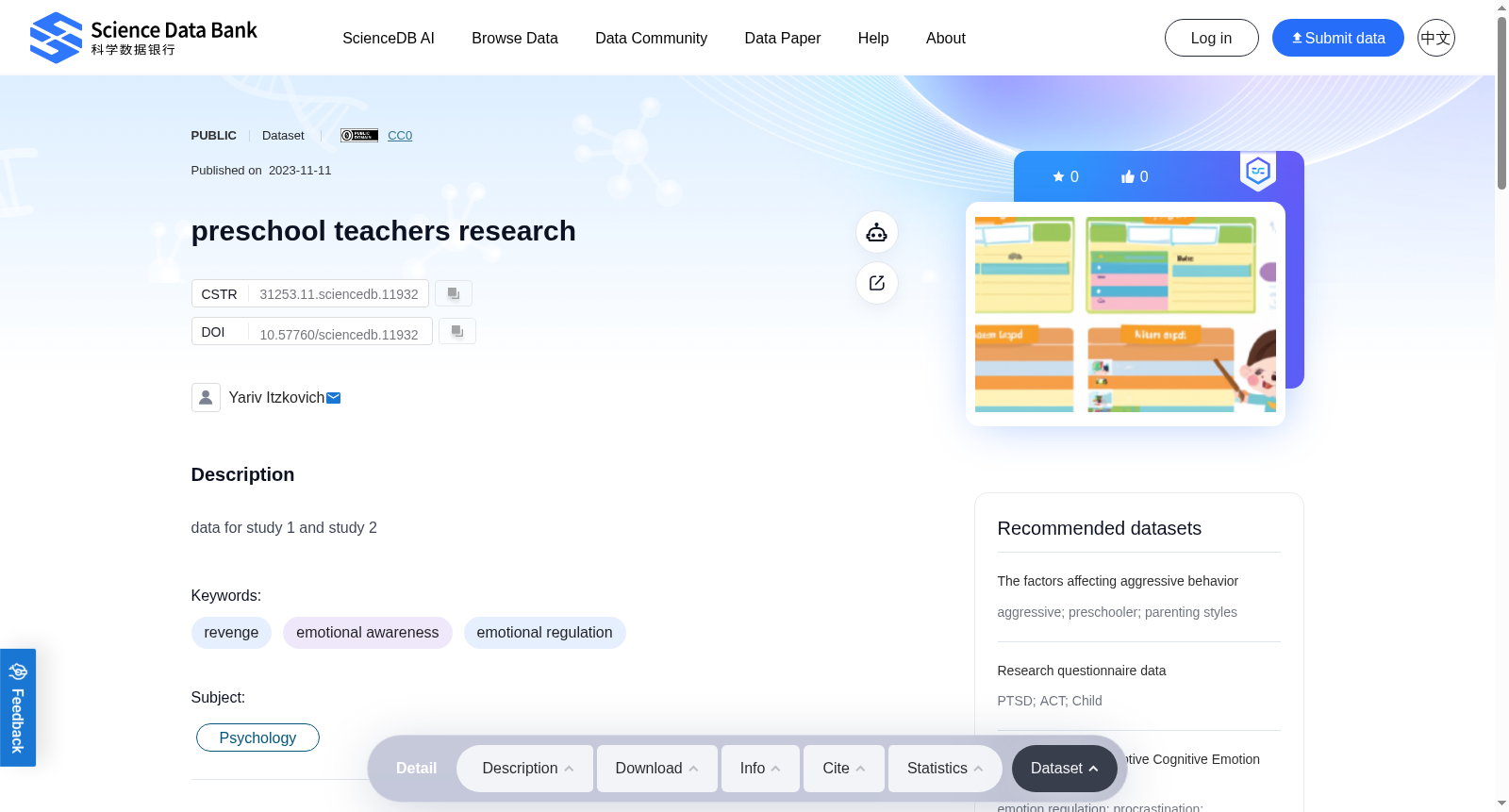The height and width of the screenshot is (812, 1509).
Task: Open 'Research questionnaire data' recommended dataset
Action: tap(1082, 671)
